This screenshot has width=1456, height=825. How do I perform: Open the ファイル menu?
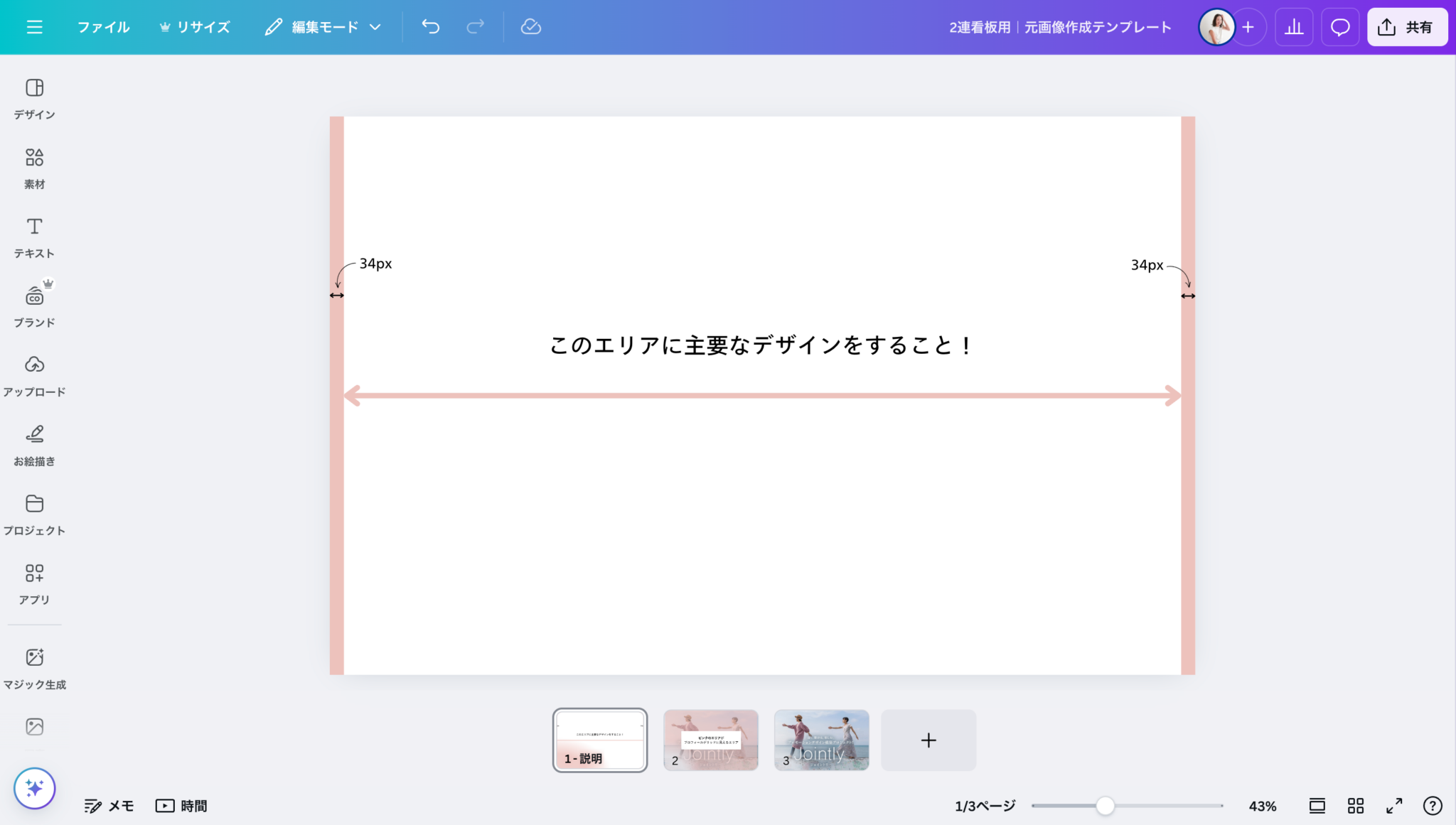(102, 26)
